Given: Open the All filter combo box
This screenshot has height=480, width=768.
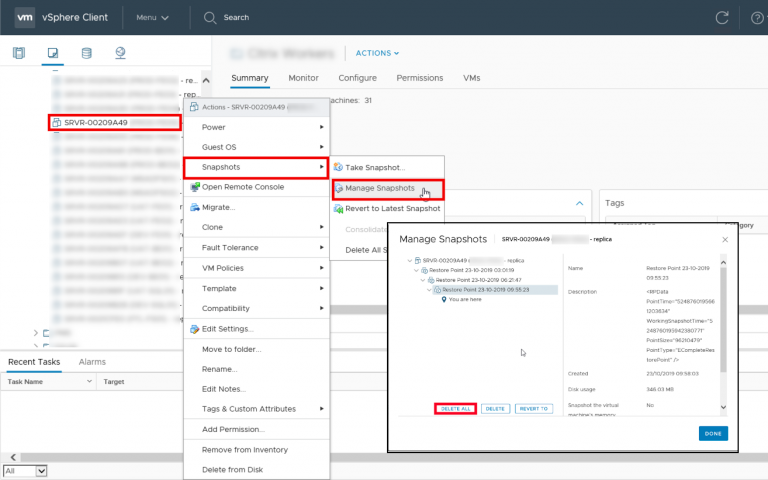Looking at the screenshot, I should point(25,471).
